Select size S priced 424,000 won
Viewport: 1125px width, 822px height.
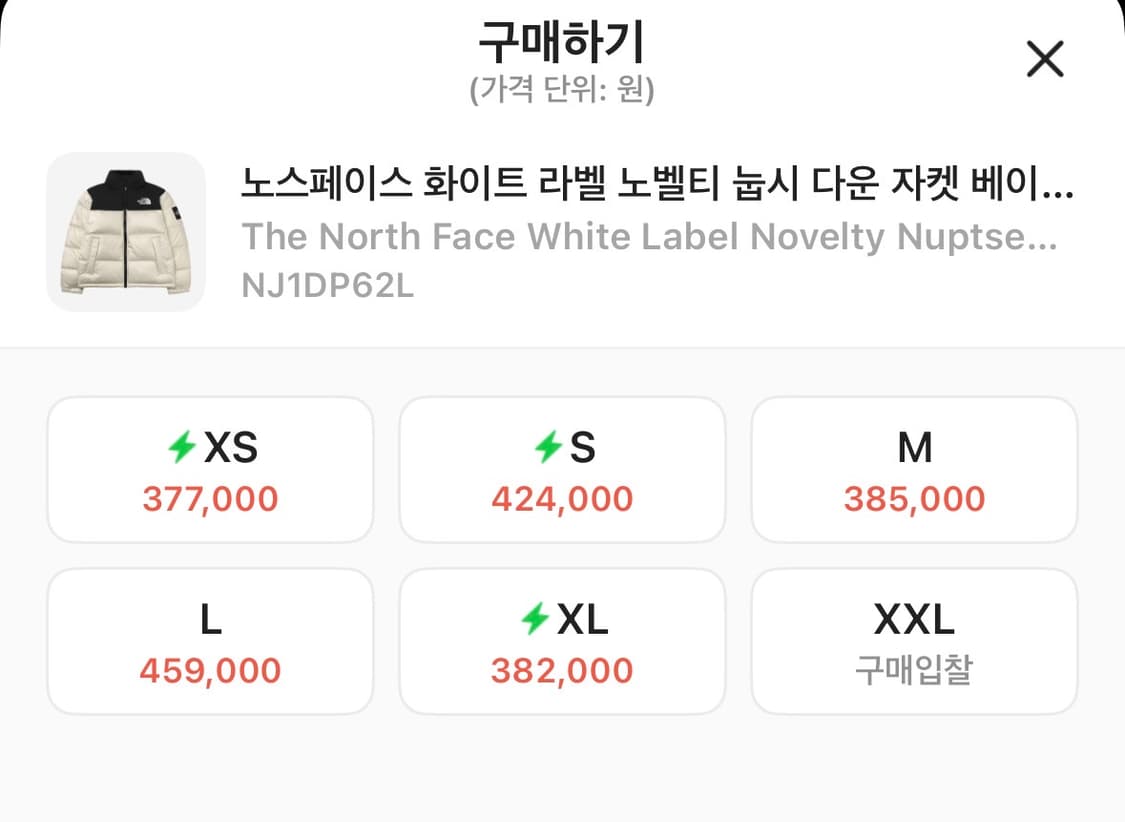pos(562,469)
